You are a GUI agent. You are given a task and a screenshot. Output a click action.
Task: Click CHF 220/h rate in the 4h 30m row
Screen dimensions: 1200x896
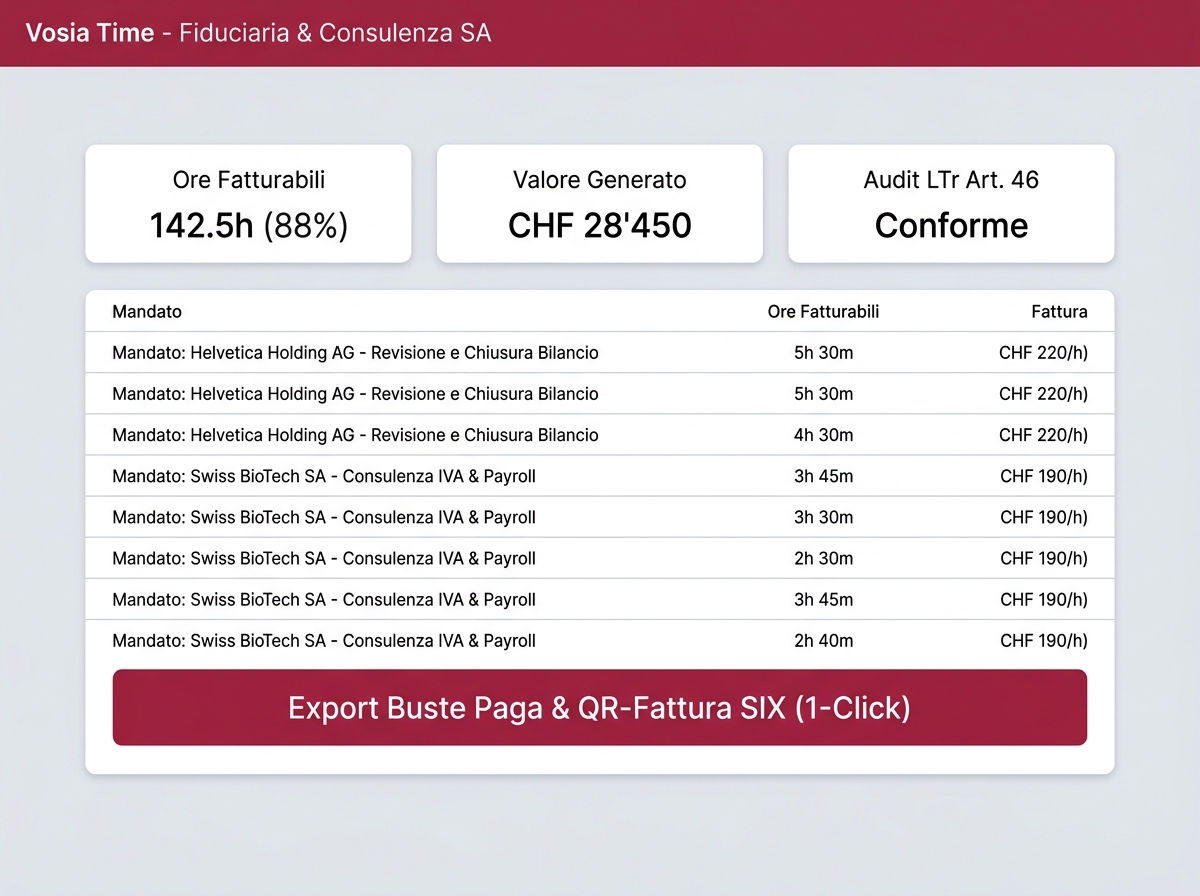point(1043,435)
